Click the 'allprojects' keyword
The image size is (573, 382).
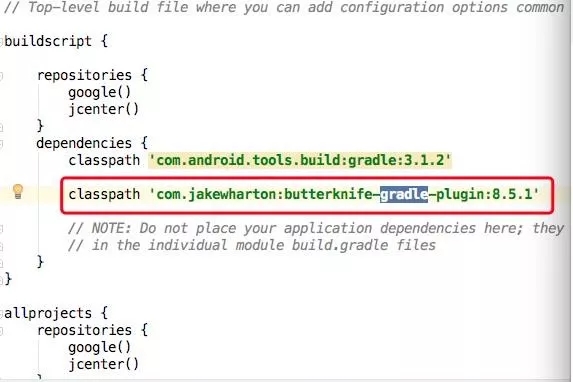[x=48, y=314]
